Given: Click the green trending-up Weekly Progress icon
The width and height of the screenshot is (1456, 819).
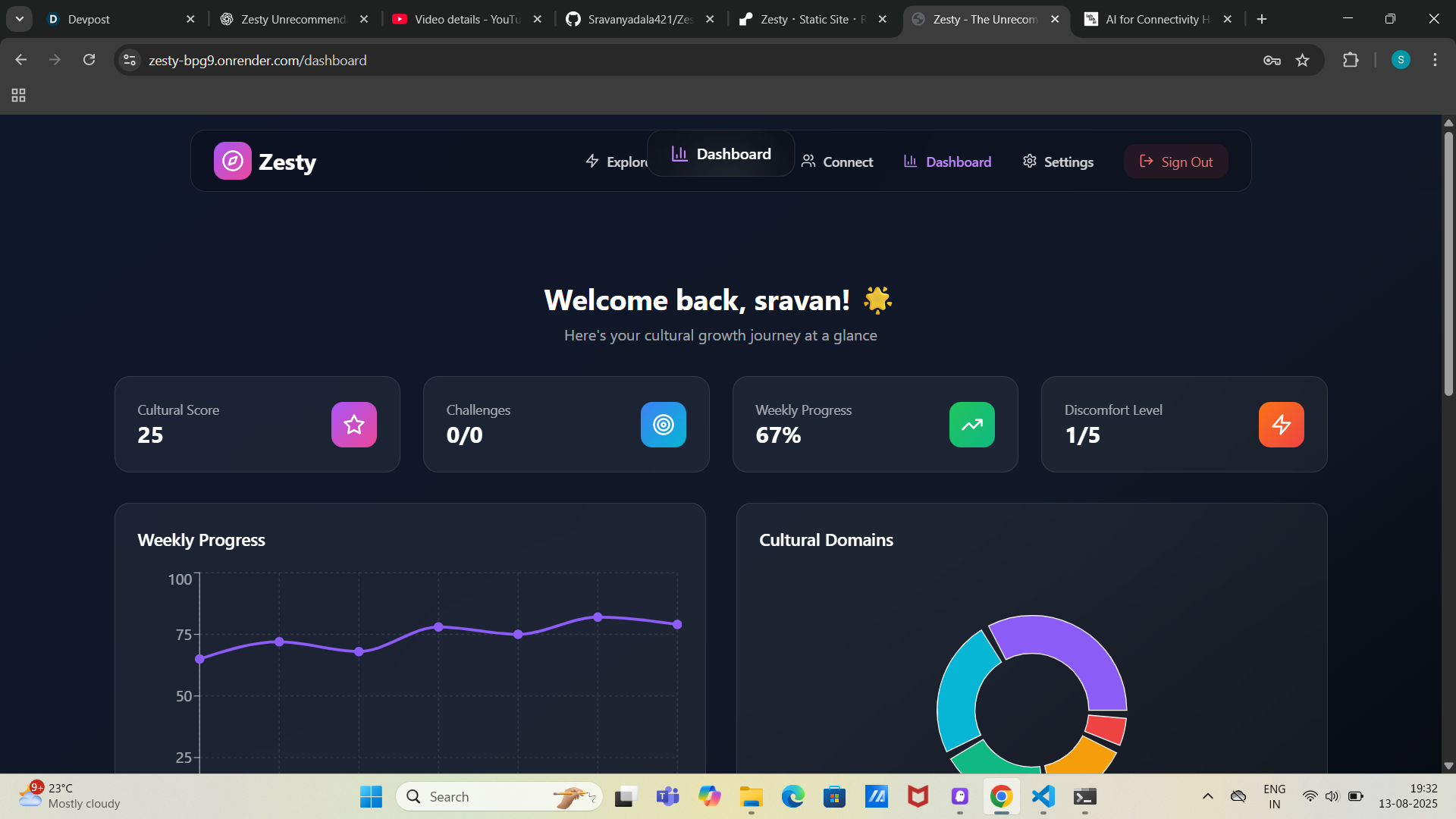Looking at the screenshot, I should (x=971, y=425).
